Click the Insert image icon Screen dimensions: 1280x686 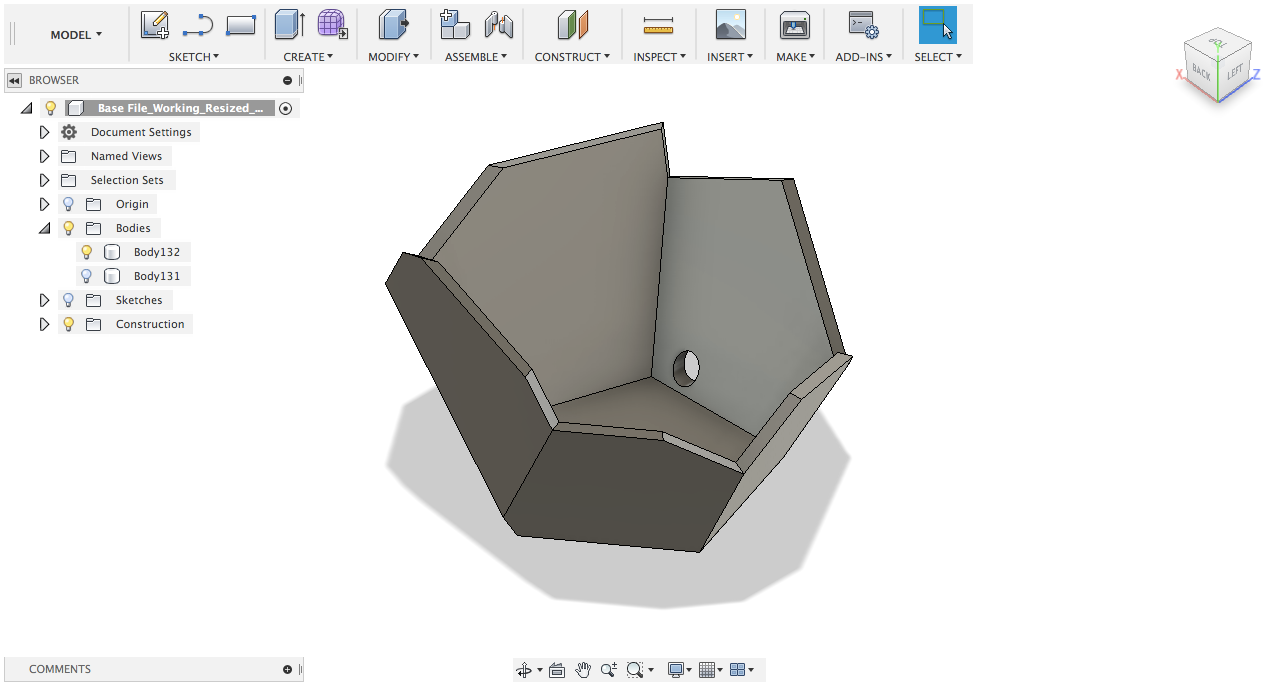[731, 25]
